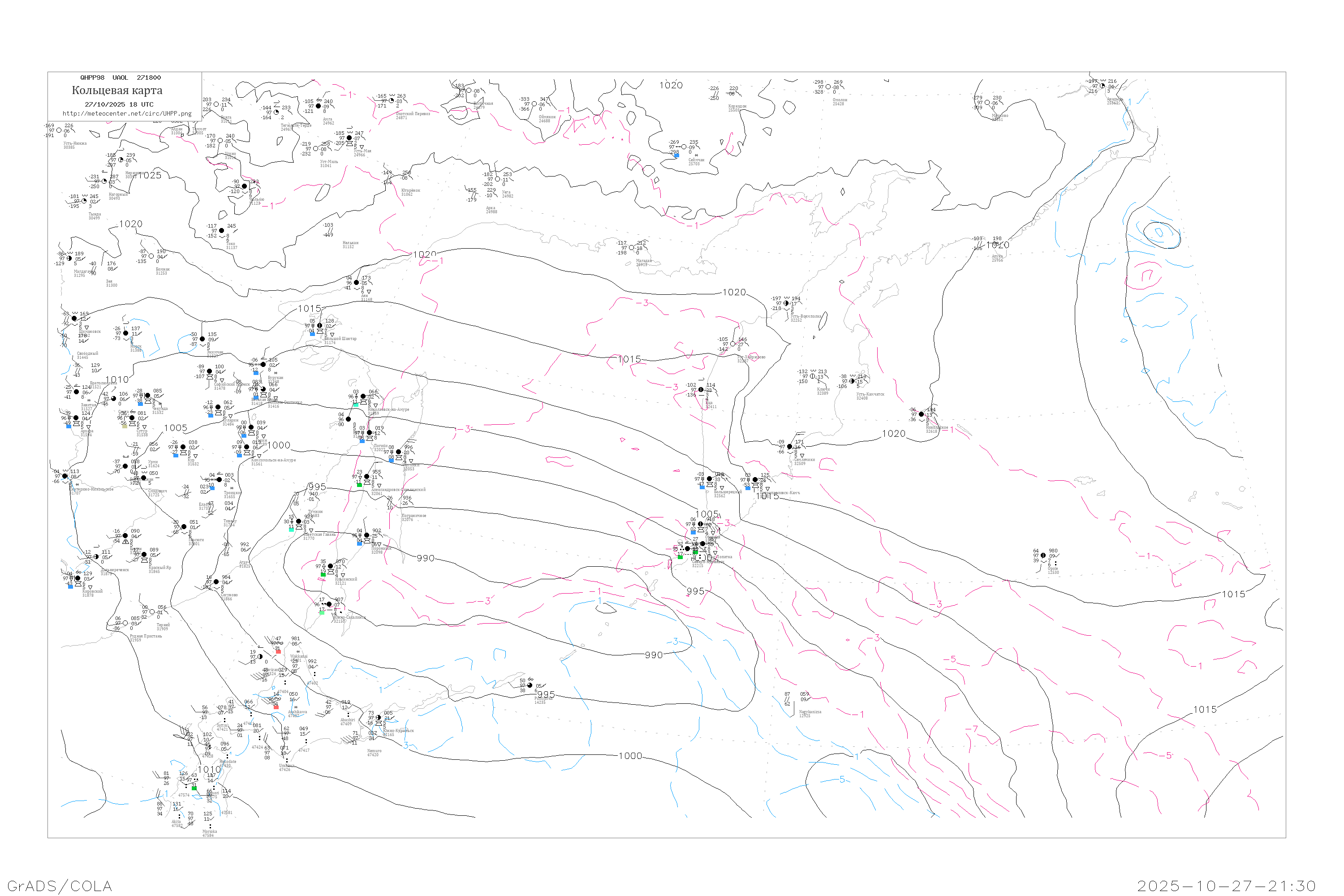Click the station circle at Усть-Мая

350,138
